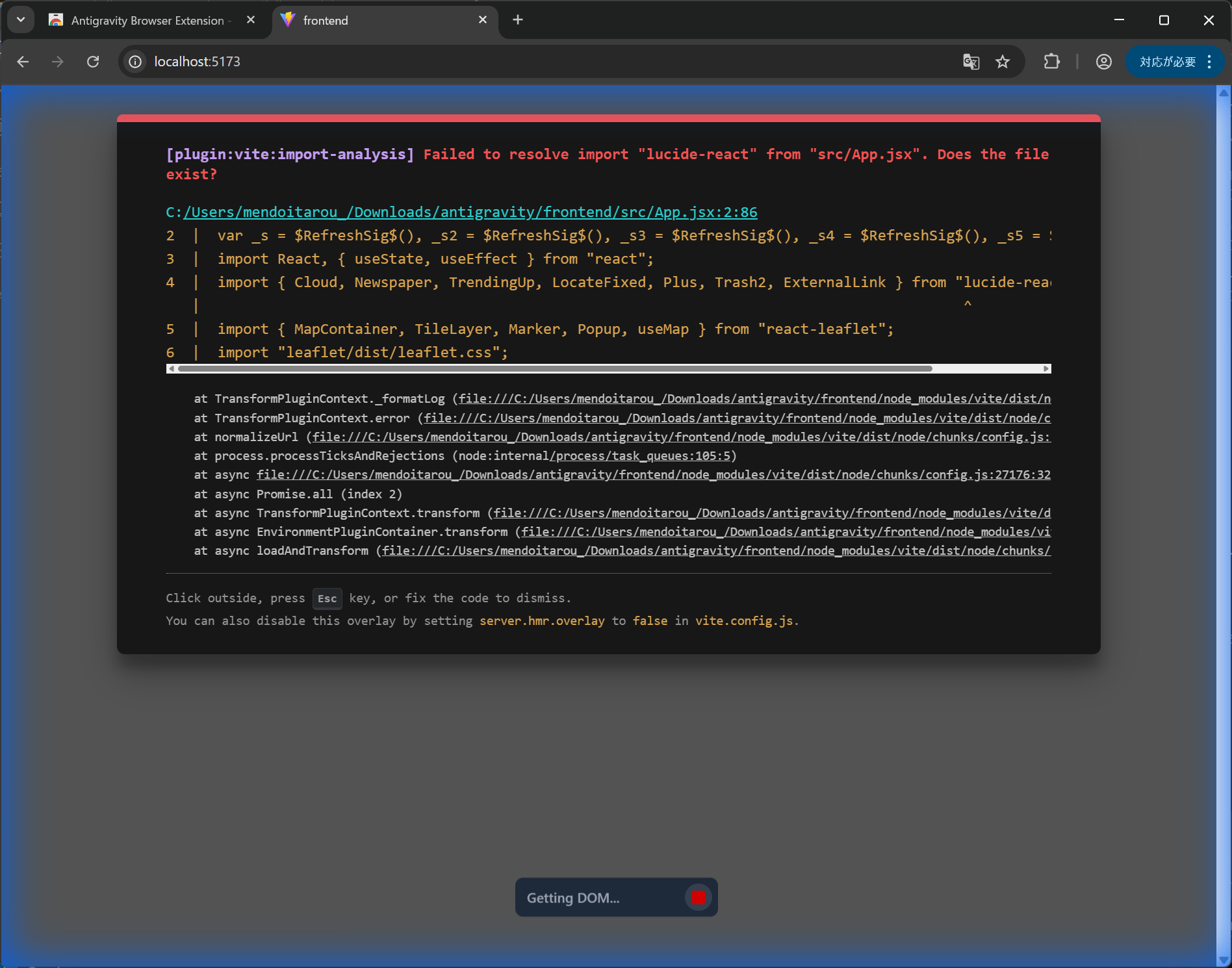Click the page vertical scrollbar track
Image resolution: width=1232 pixels, height=968 pixels.
point(1224,526)
